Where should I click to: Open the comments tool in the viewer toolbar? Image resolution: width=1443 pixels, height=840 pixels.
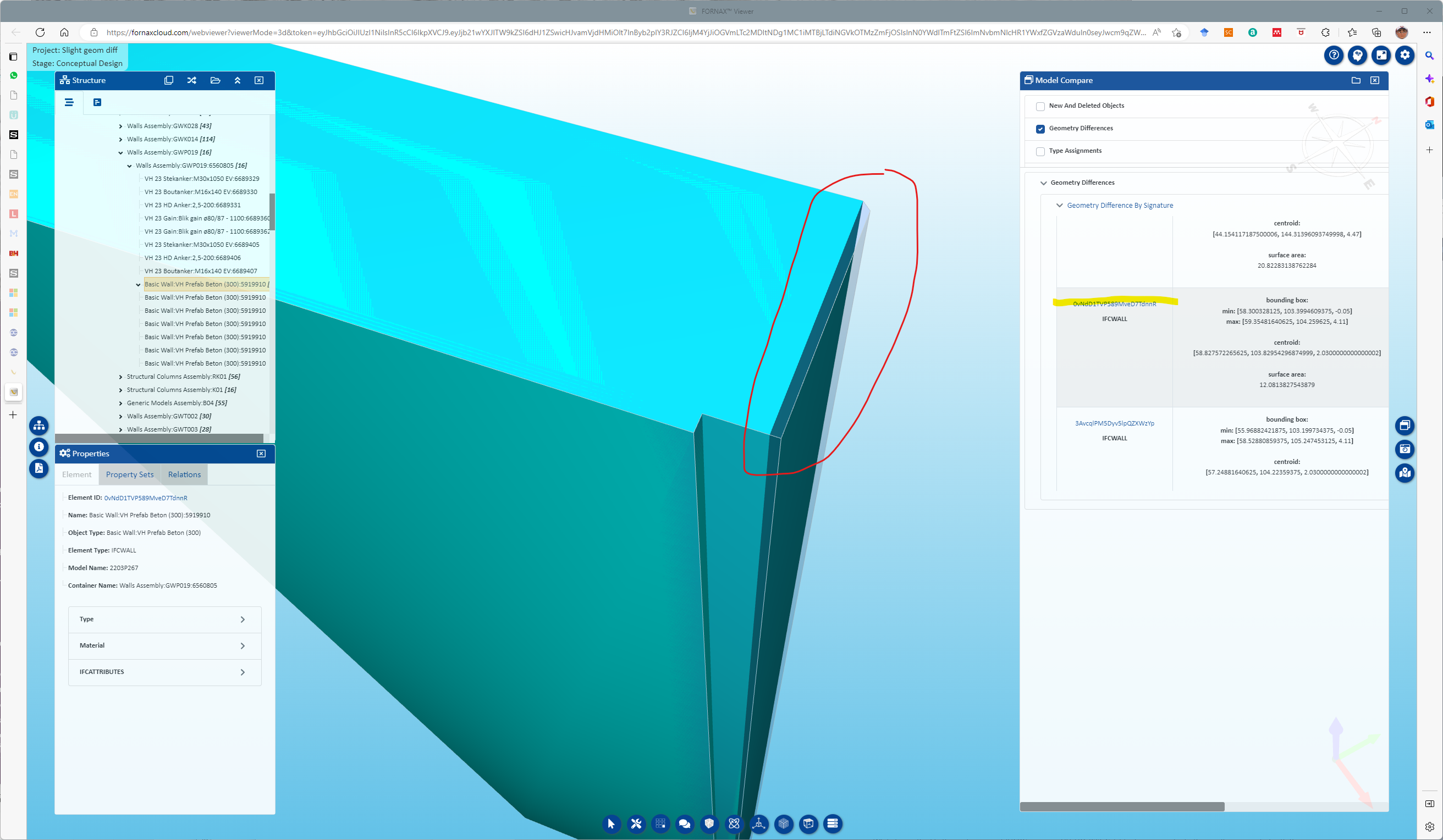click(x=685, y=824)
